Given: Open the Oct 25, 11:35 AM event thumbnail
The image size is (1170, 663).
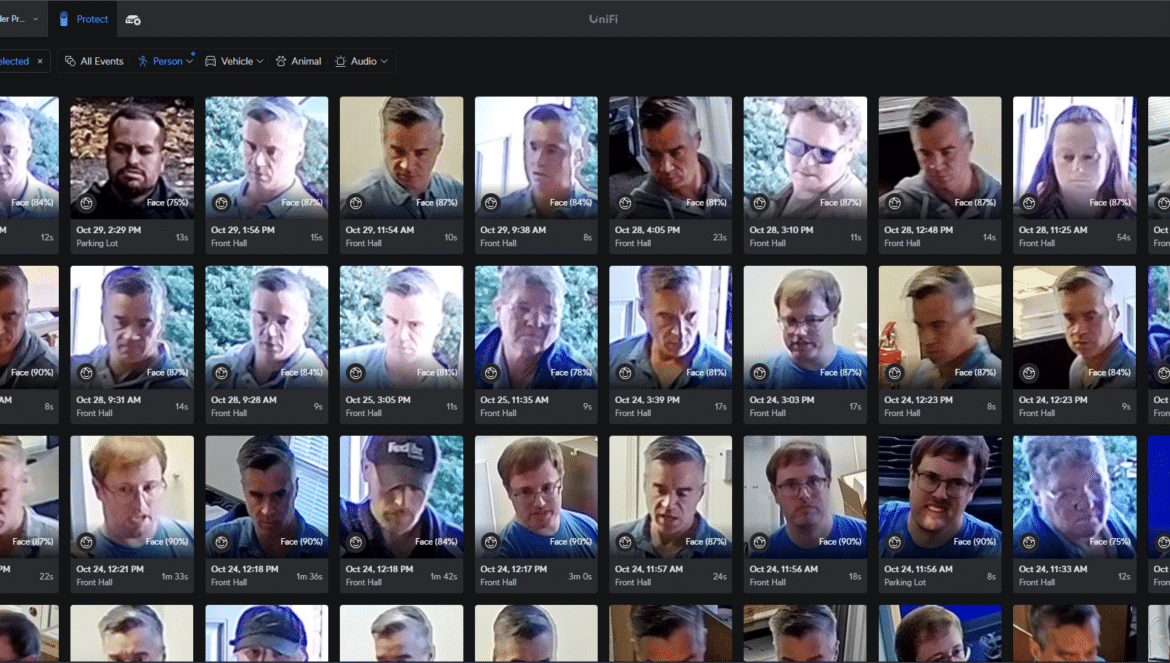Looking at the screenshot, I should (x=536, y=327).
